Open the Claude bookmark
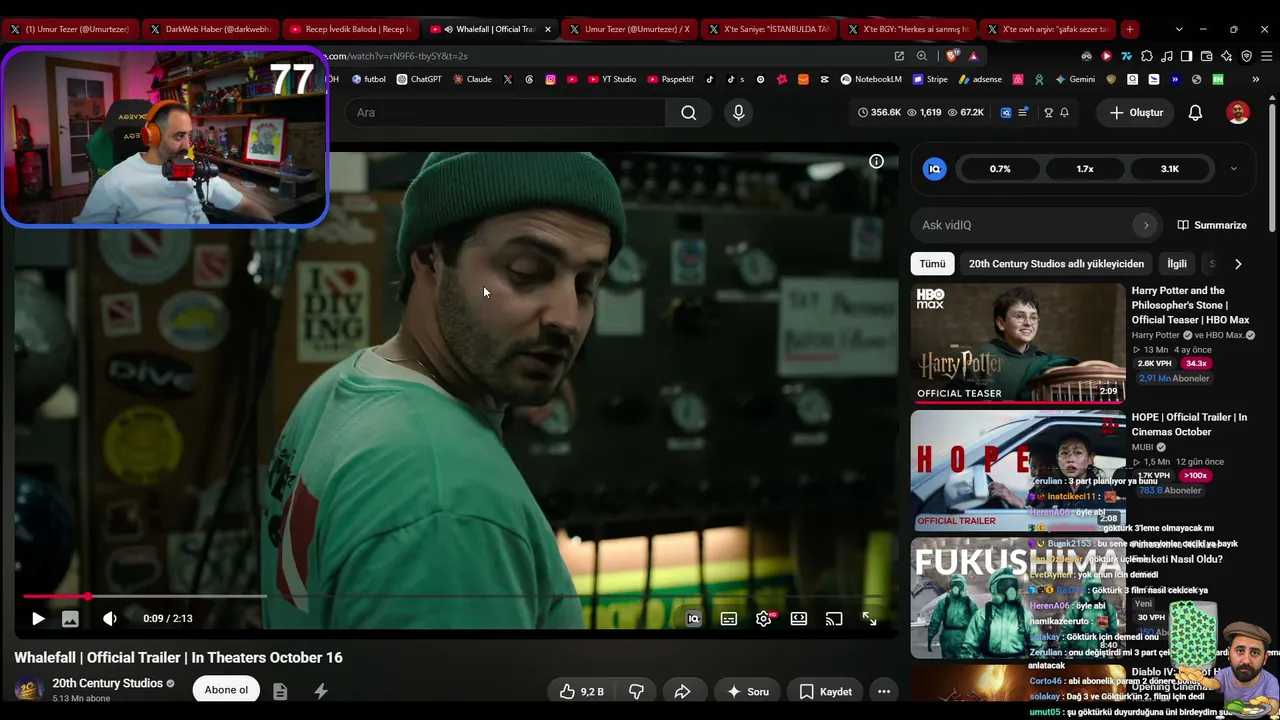Viewport: 1280px width, 720px height. (x=472, y=79)
